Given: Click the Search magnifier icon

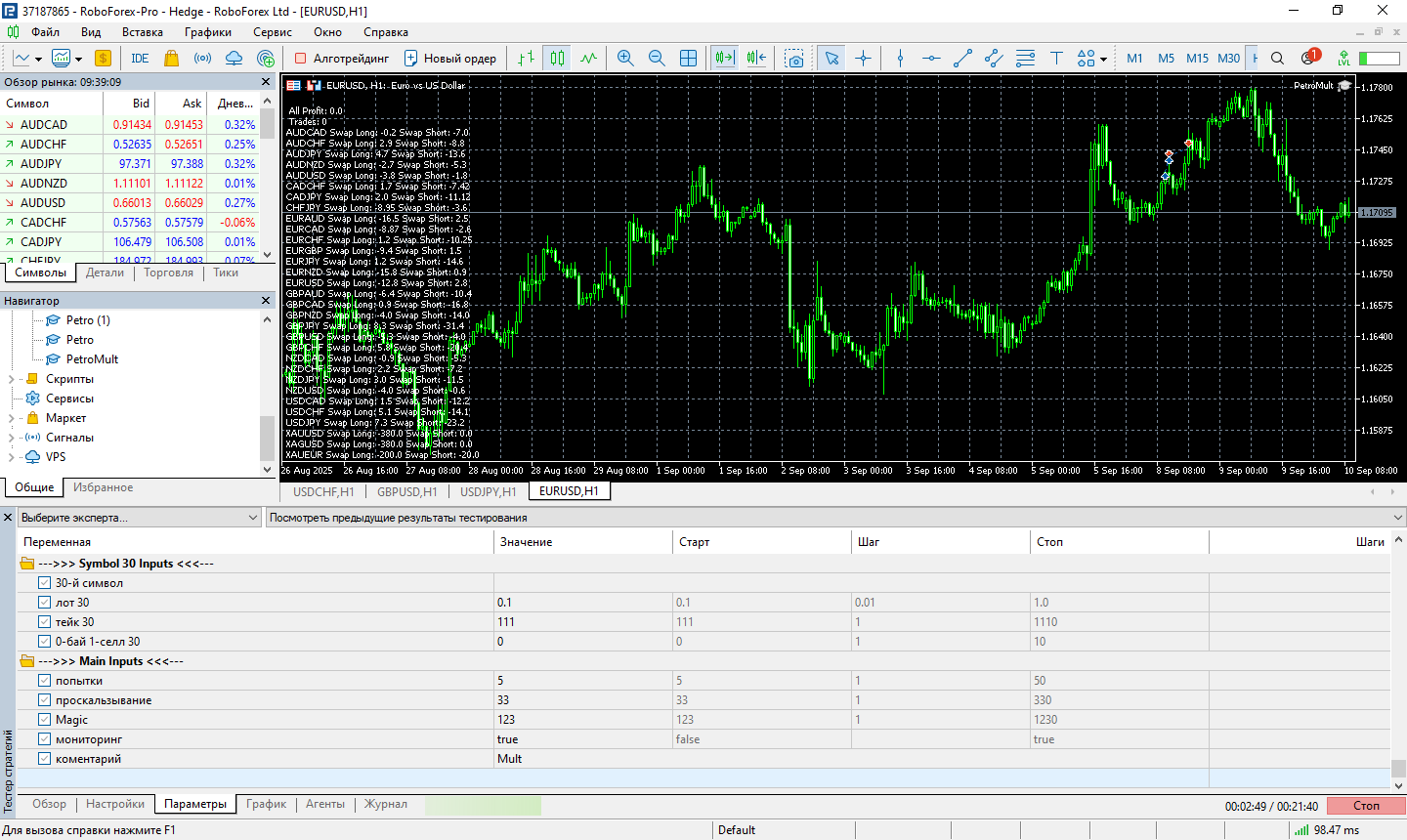Looking at the screenshot, I should coord(1277,59).
